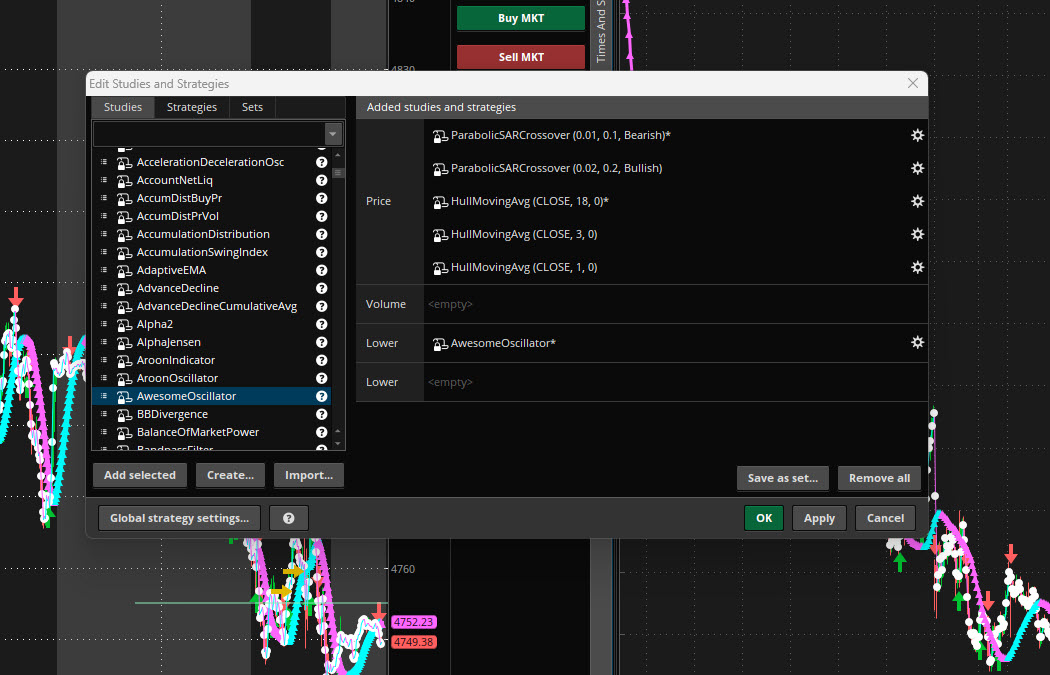Open settings gear for HullMovingAvg (CLOSE, 18, 0)
The image size is (1050, 675).
pos(917,201)
